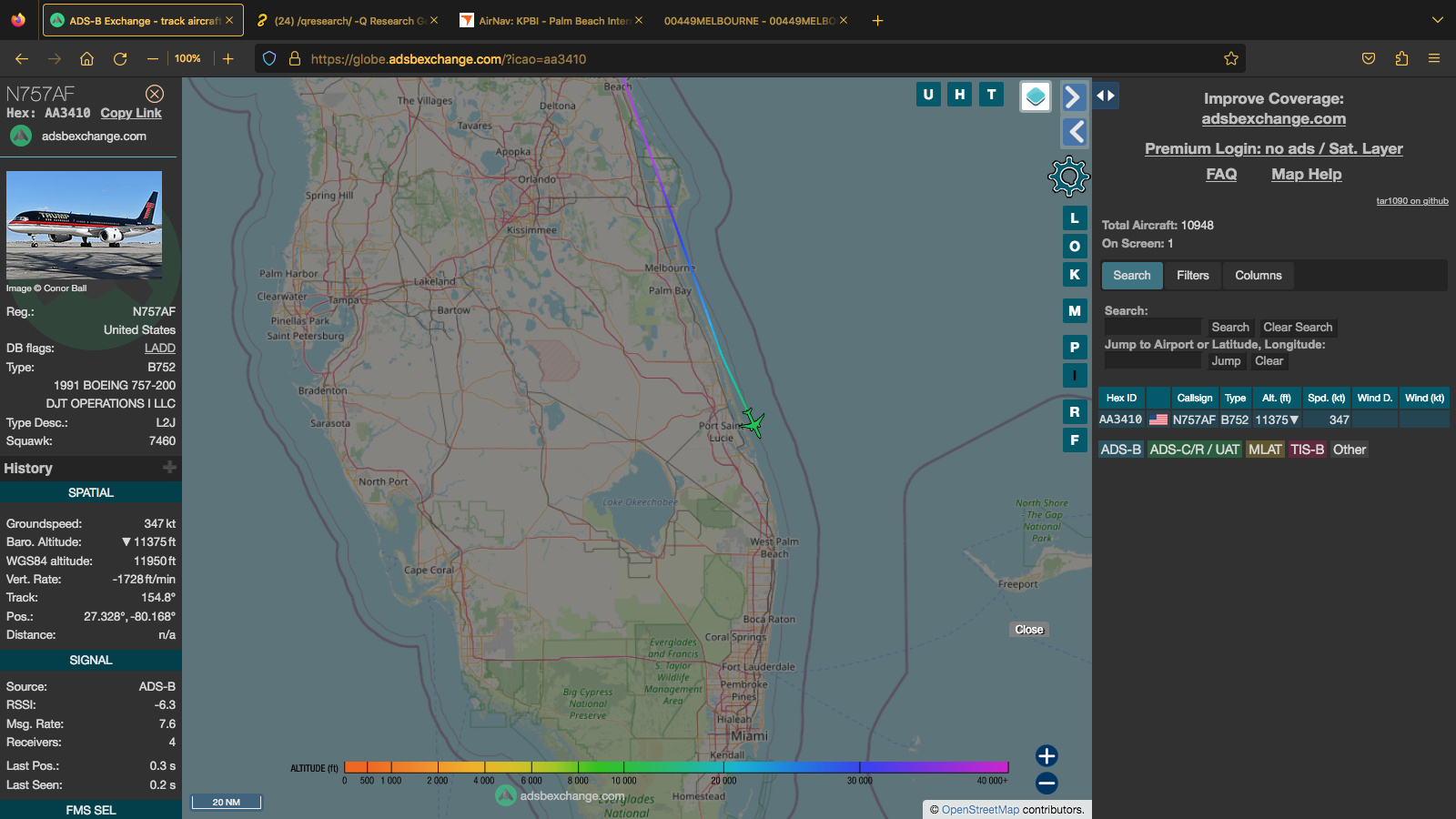This screenshot has height=819, width=1456.
Task: Click the Copy Link link
Action: [131, 113]
